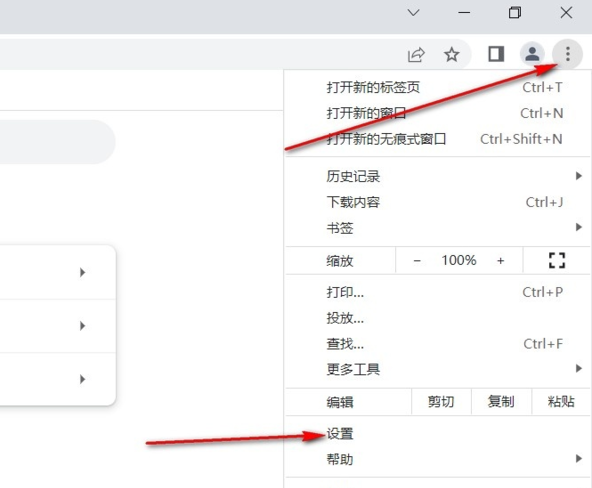This screenshot has width=592, height=488.
Task: Expand the 书签 submenu
Action: pos(438,228)
